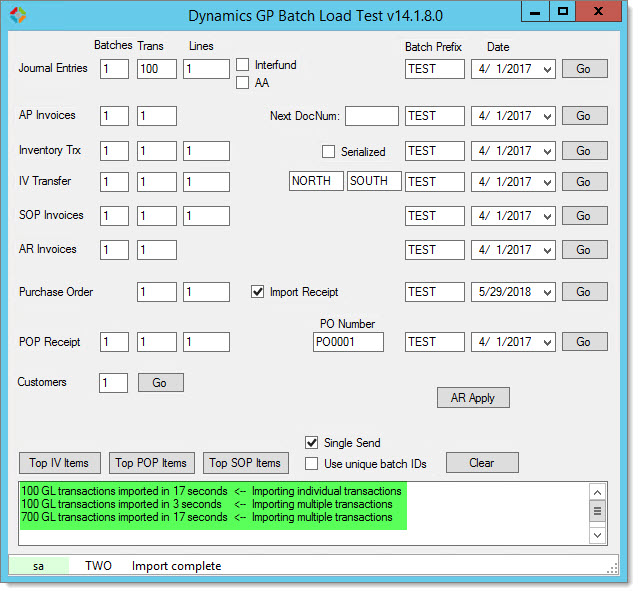Screen dimensions: 638x593
Task: Show Top IV Items
Action: [60, 463]
